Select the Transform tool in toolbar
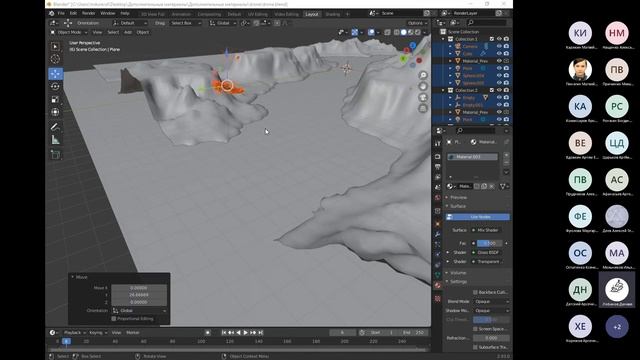 point(56,112)
